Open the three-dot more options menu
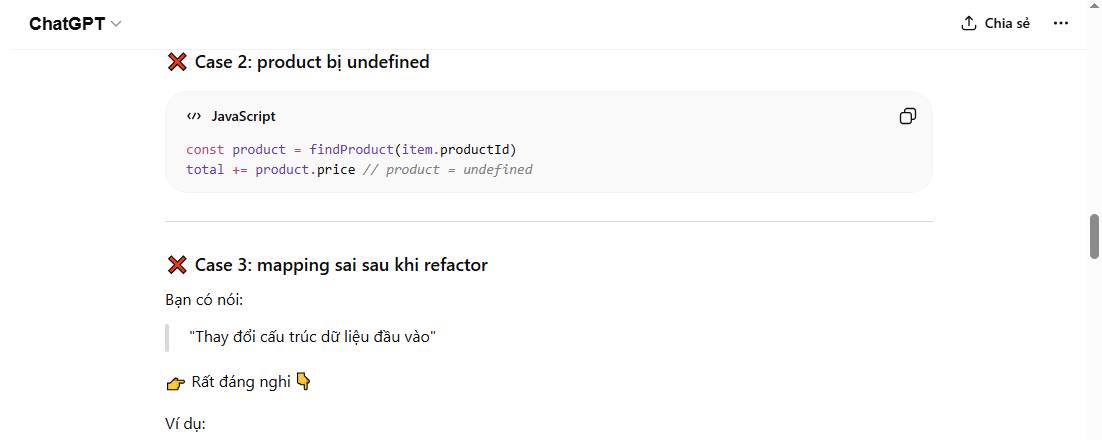 click(x=1061, y=24)
